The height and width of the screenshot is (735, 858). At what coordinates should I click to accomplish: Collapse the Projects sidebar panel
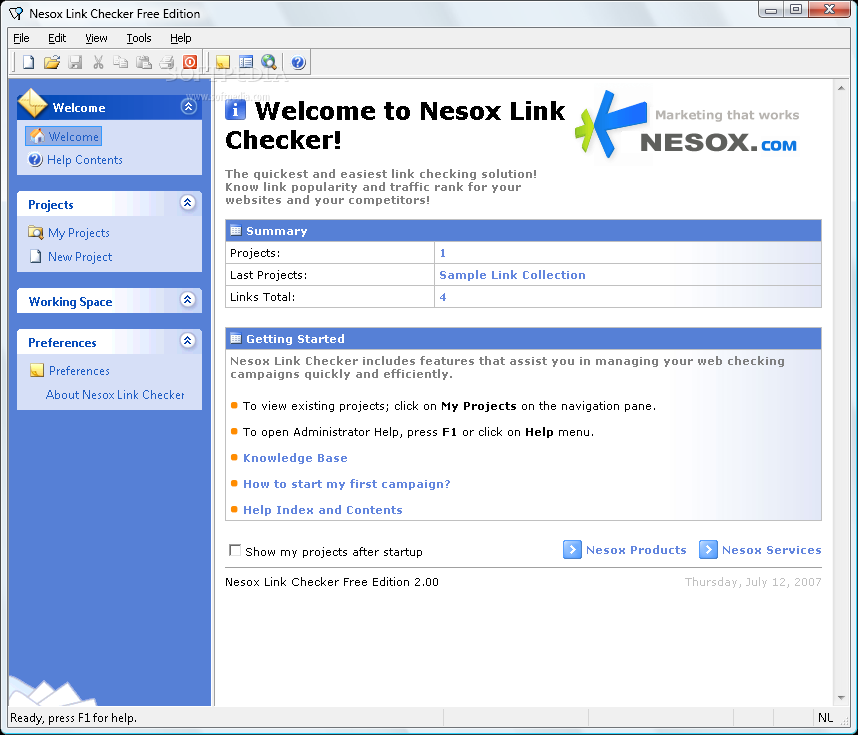(188, 203)
